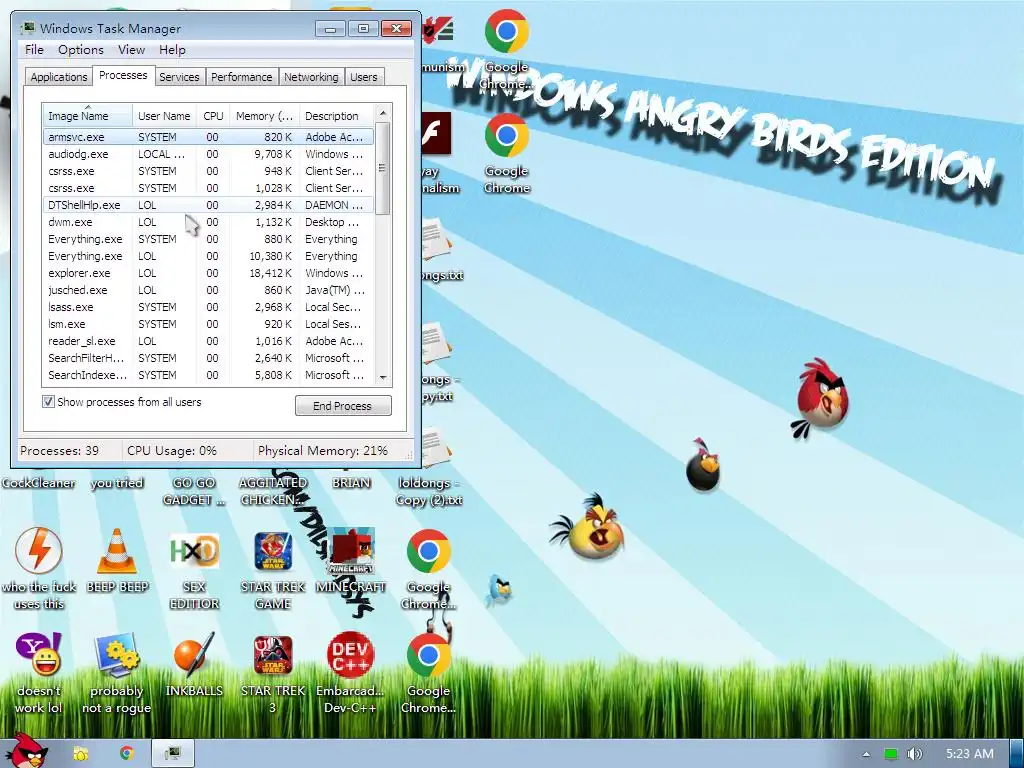The image size is (1024, 768).
Task: Click the process list scroll down arrow
Action: [383, 377]
